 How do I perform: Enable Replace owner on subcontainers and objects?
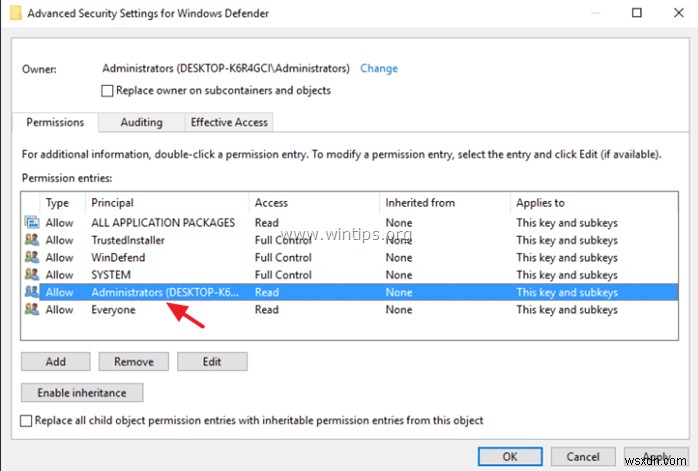pyautogui.click(x=108, y=91)
